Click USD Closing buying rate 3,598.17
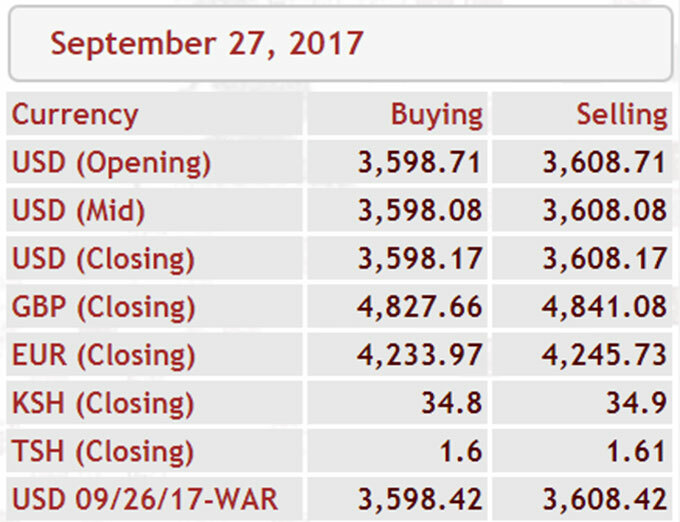Viewport: 680px width, 522px height. (419, 259)
